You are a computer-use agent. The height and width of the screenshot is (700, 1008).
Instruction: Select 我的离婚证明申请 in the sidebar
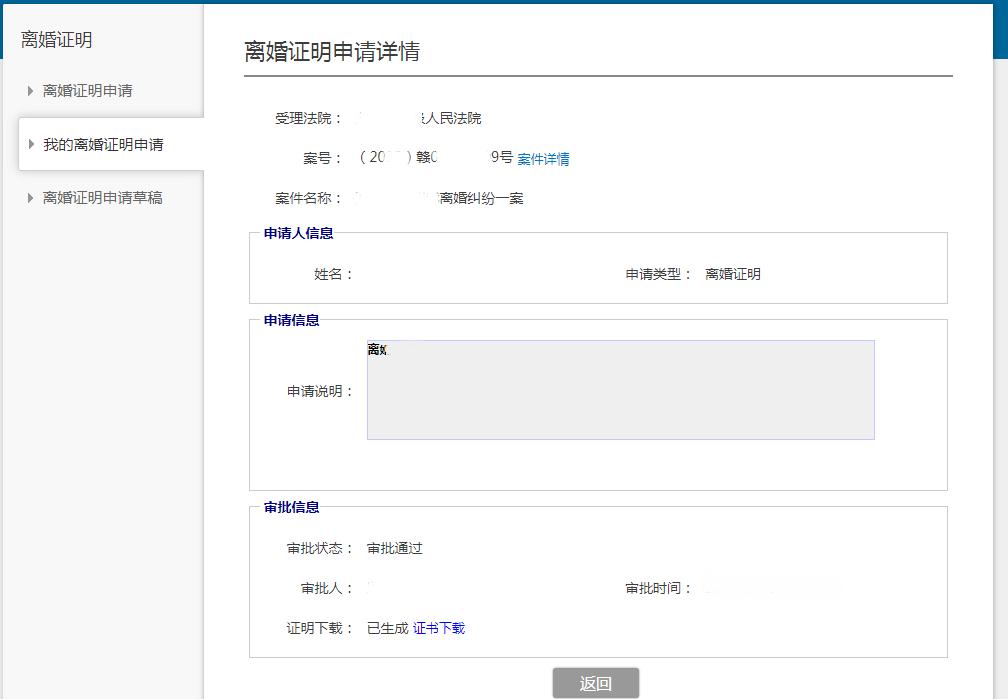tap(103, 145)
